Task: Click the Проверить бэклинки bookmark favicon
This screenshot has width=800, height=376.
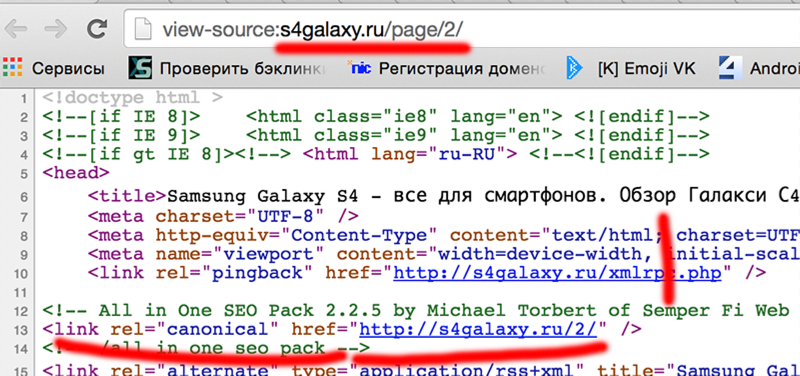Action: click(140, 68)
